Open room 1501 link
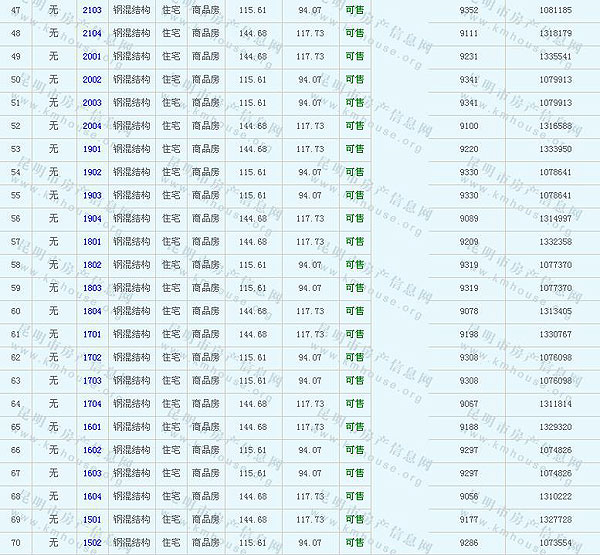Screen dimensions: 600x555 tap(92, 520)
